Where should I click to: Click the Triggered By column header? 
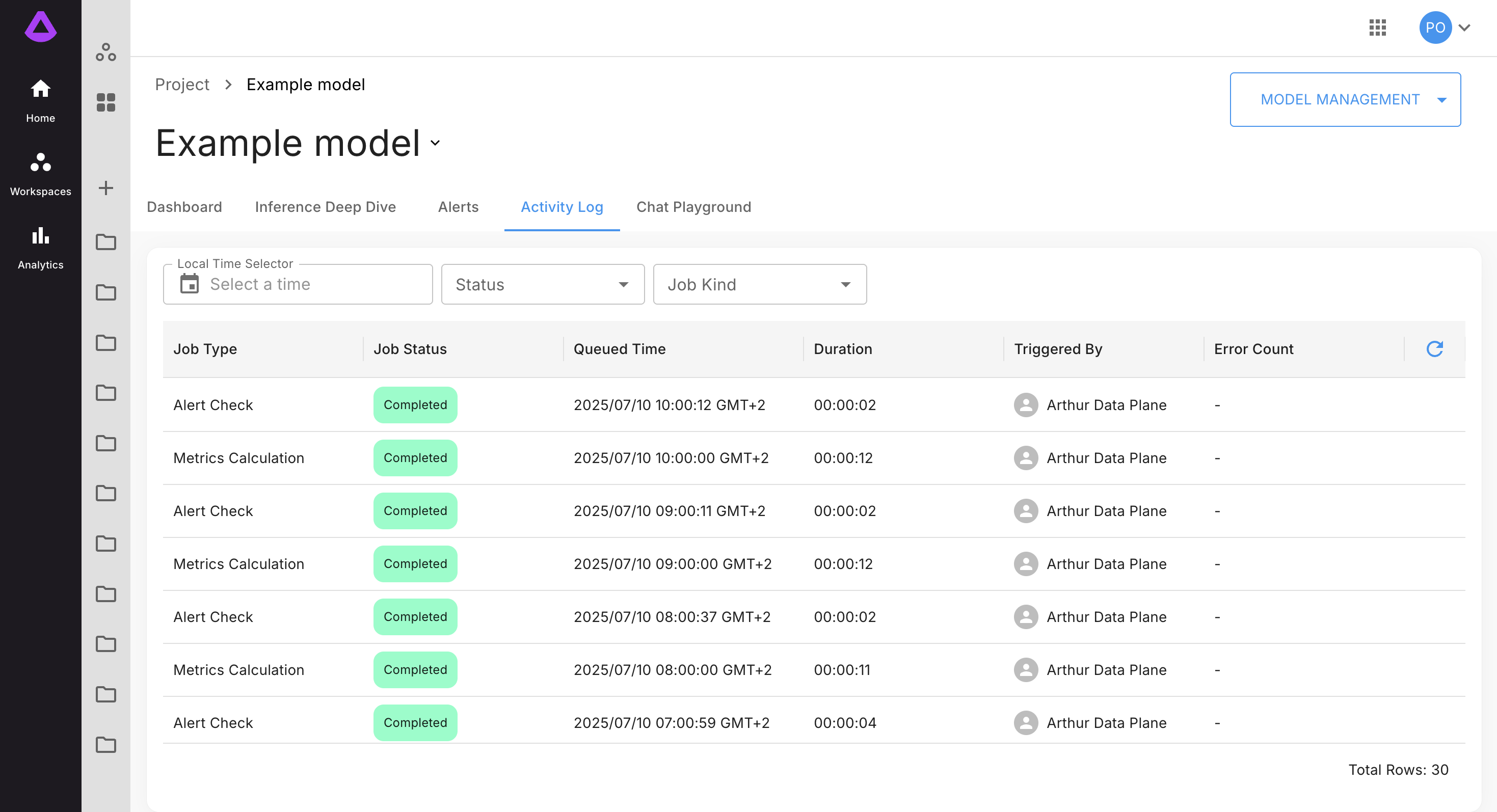tap(1058, 348)
